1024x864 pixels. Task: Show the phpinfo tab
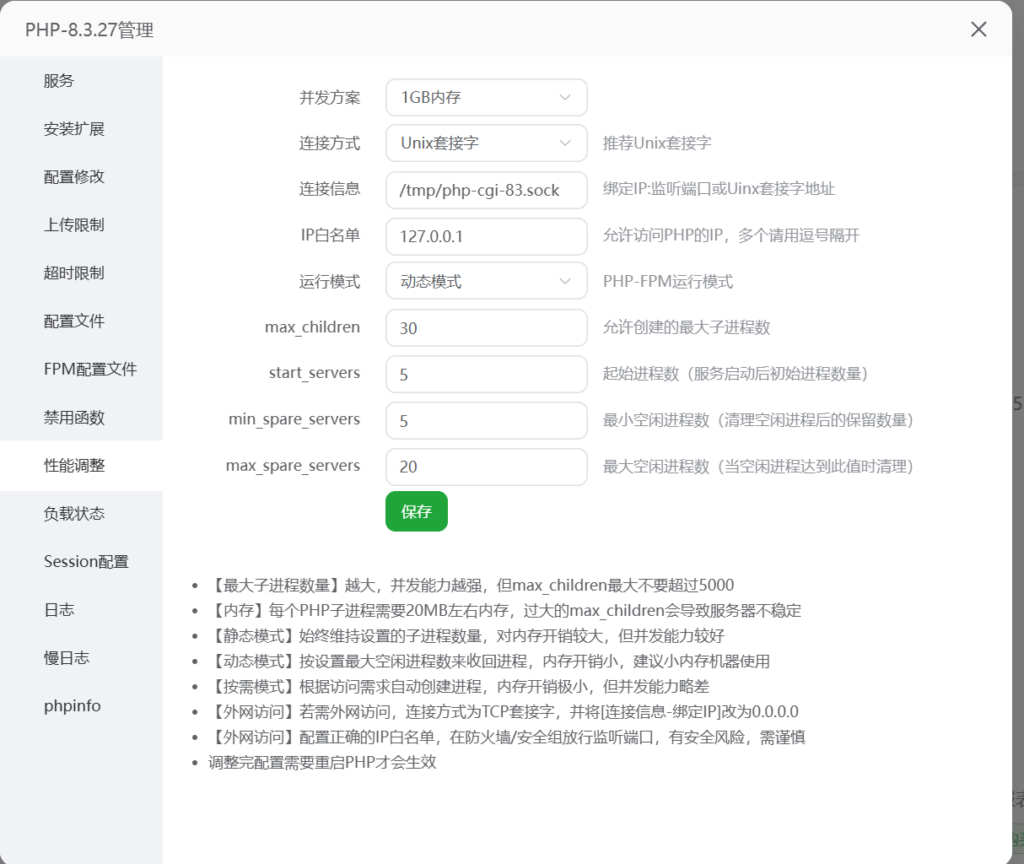pos(72,705)
